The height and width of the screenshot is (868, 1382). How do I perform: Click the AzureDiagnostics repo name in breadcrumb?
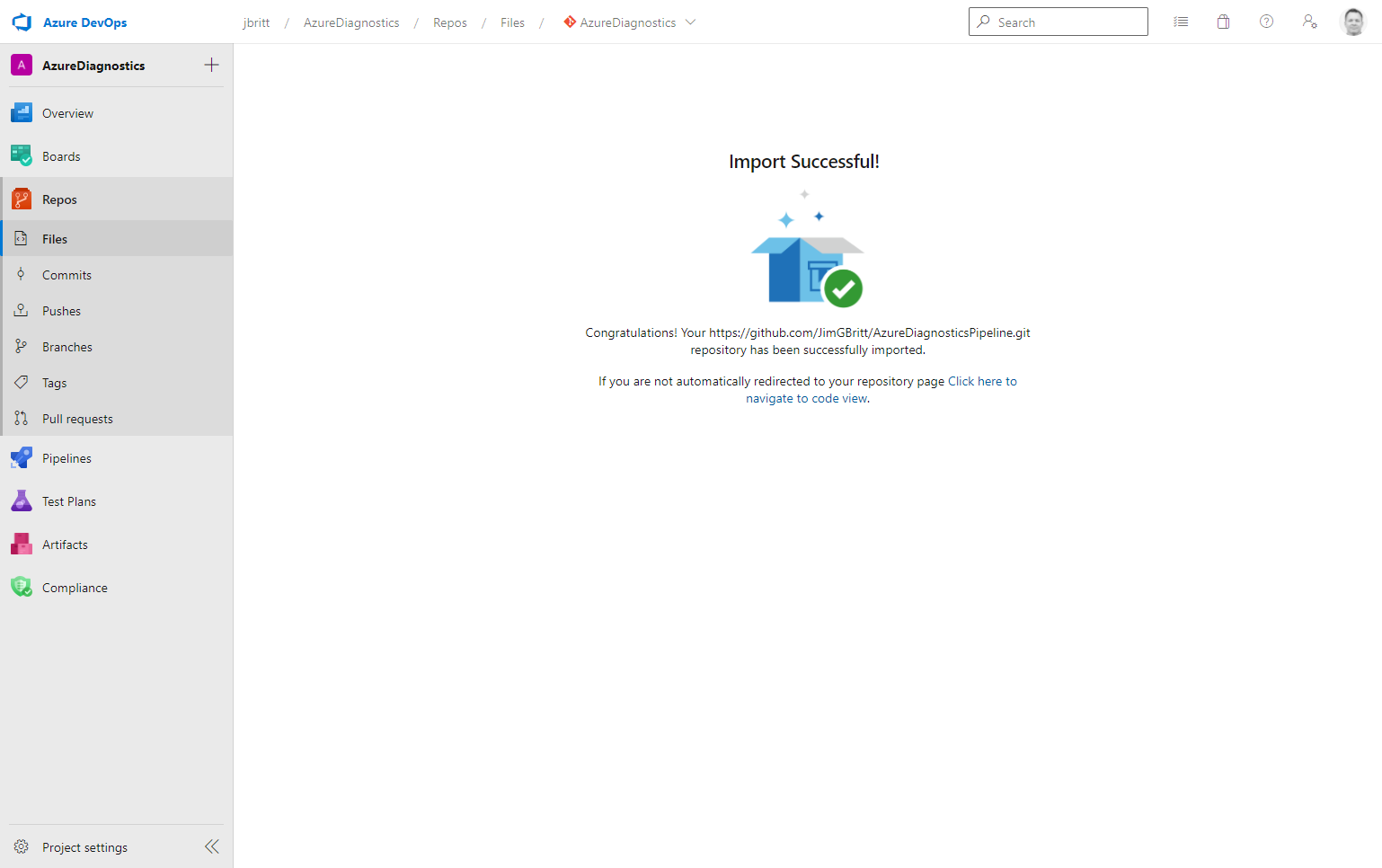[x=628, y=22]
